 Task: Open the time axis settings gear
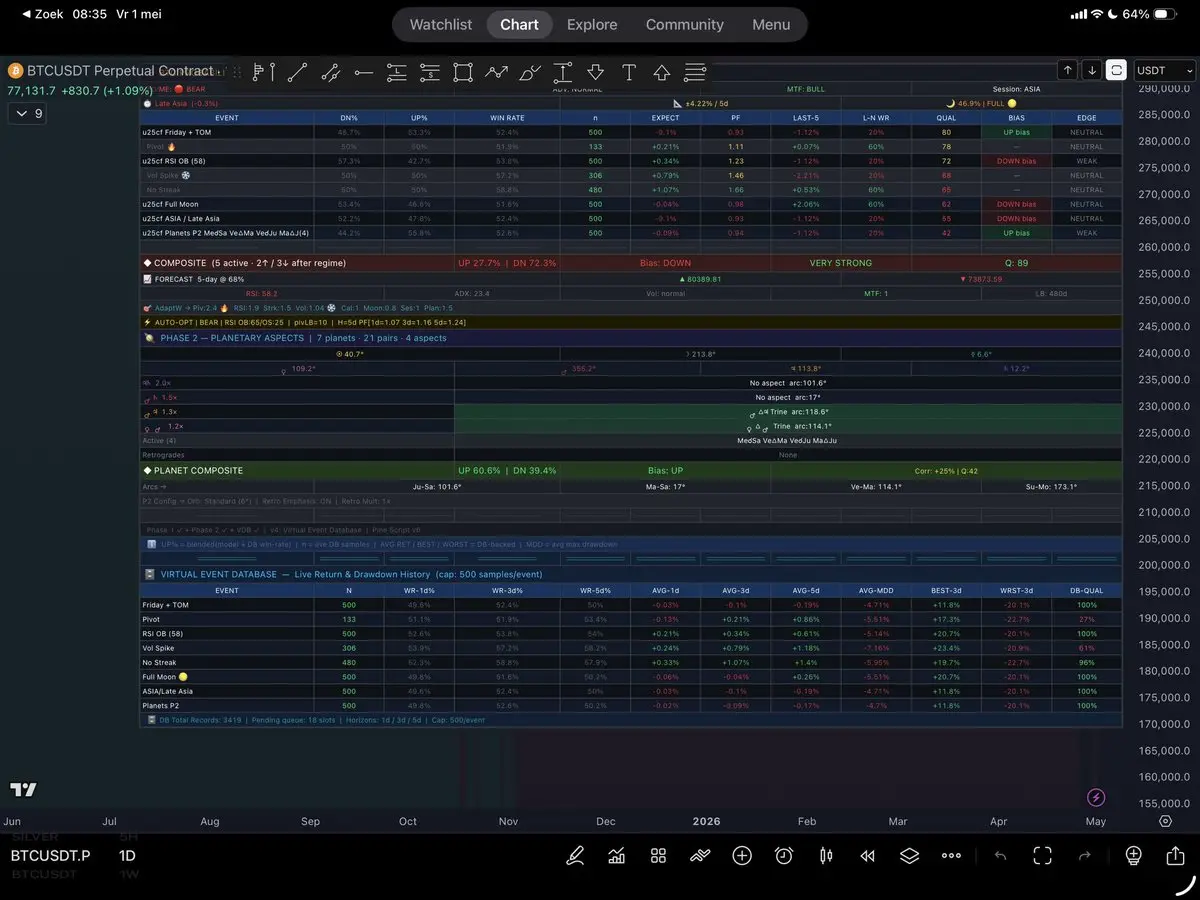point(1165,821)
